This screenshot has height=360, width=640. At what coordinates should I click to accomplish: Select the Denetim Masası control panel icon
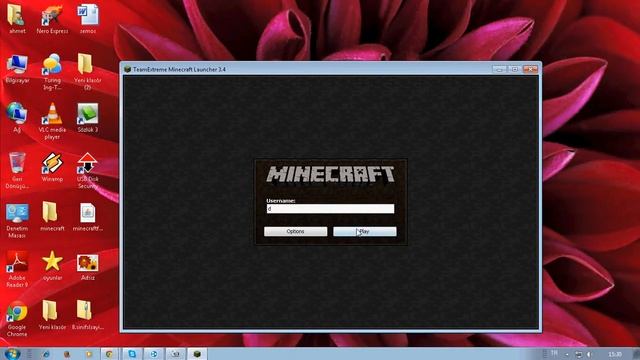[x=17, y=220]
